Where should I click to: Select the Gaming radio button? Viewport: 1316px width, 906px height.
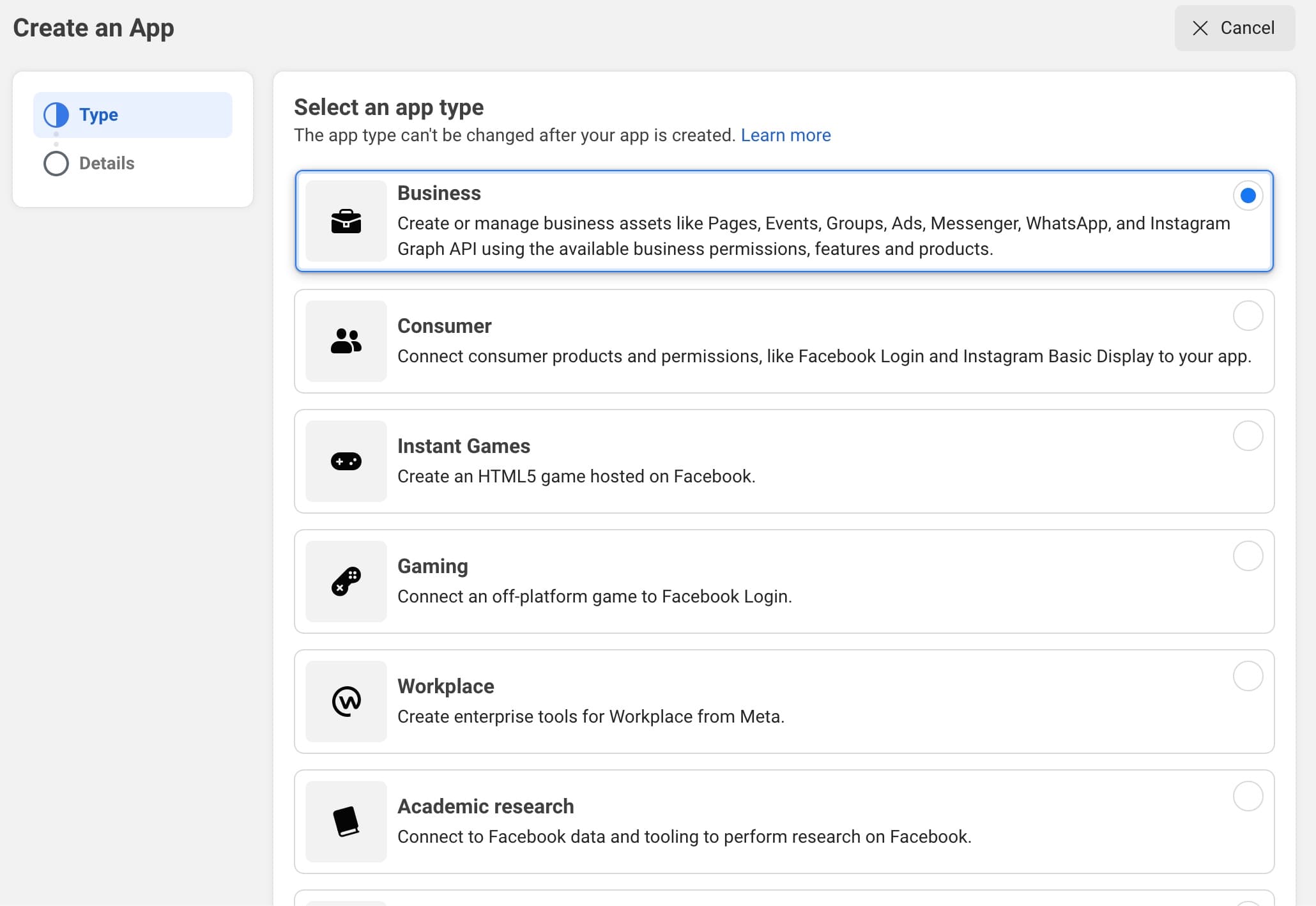click(x=1248, y=556)
